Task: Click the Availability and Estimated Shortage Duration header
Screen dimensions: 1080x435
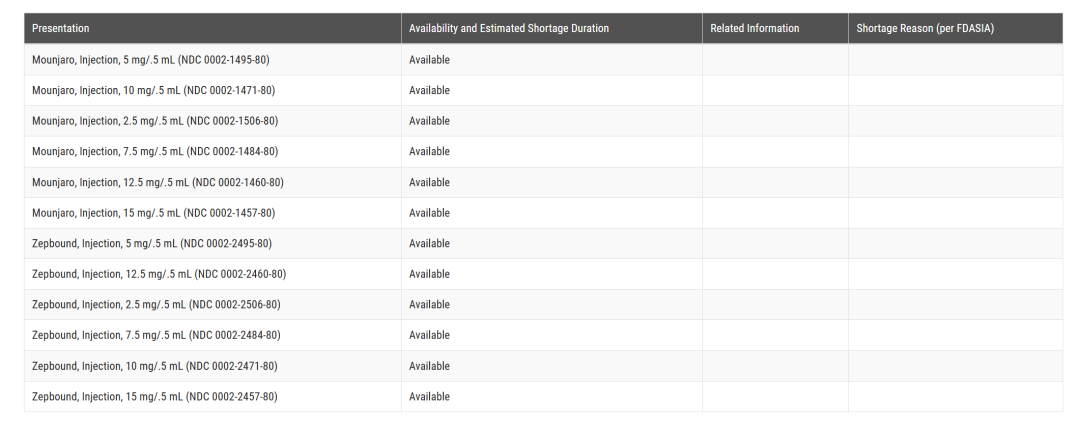Action: (x=508, y=28)
